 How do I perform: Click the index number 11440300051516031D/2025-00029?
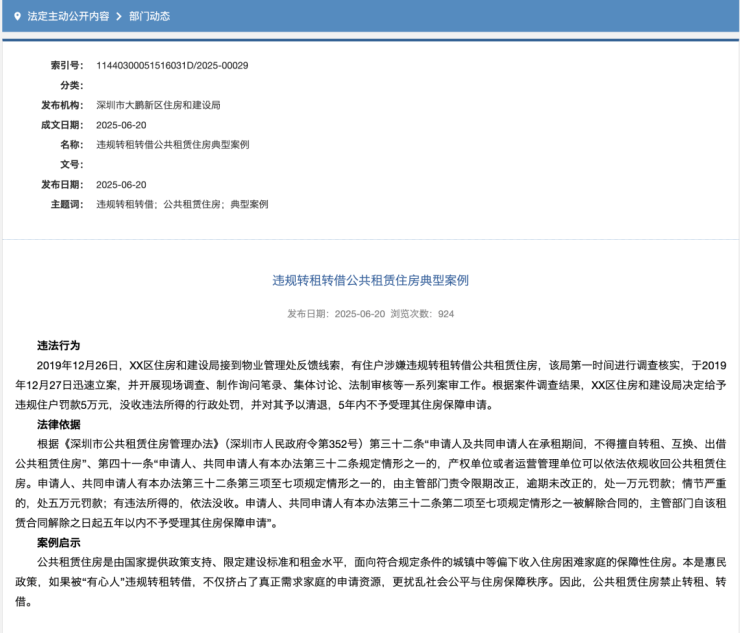pos(172,65)
